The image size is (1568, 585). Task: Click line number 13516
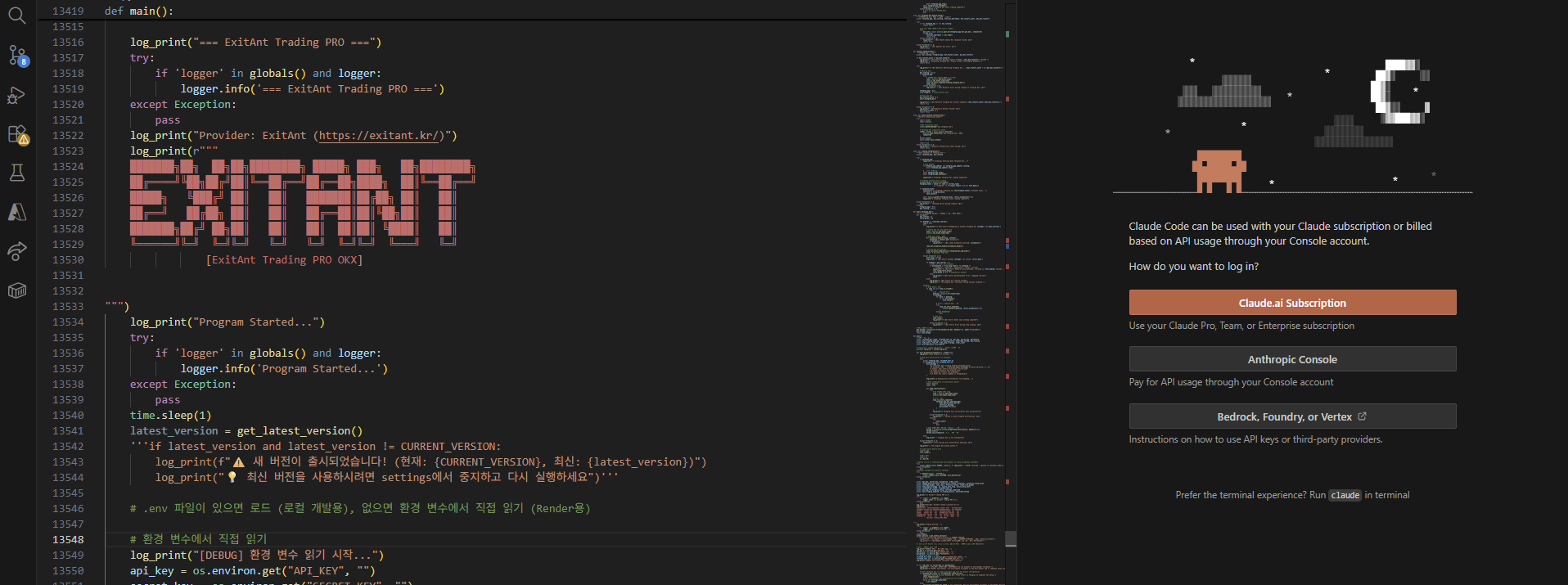click(x=68, y=43)
